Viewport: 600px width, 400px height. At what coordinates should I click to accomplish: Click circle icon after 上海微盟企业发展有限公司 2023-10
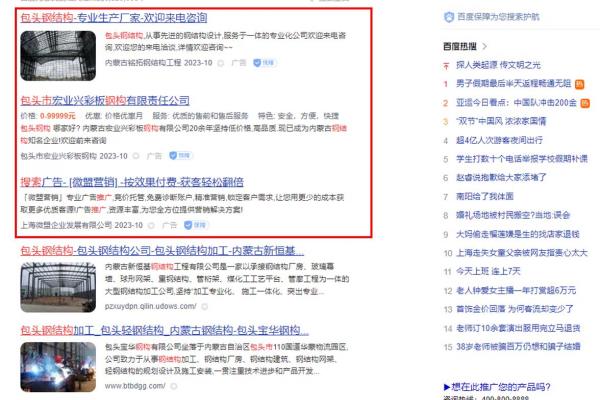[151, 225]
